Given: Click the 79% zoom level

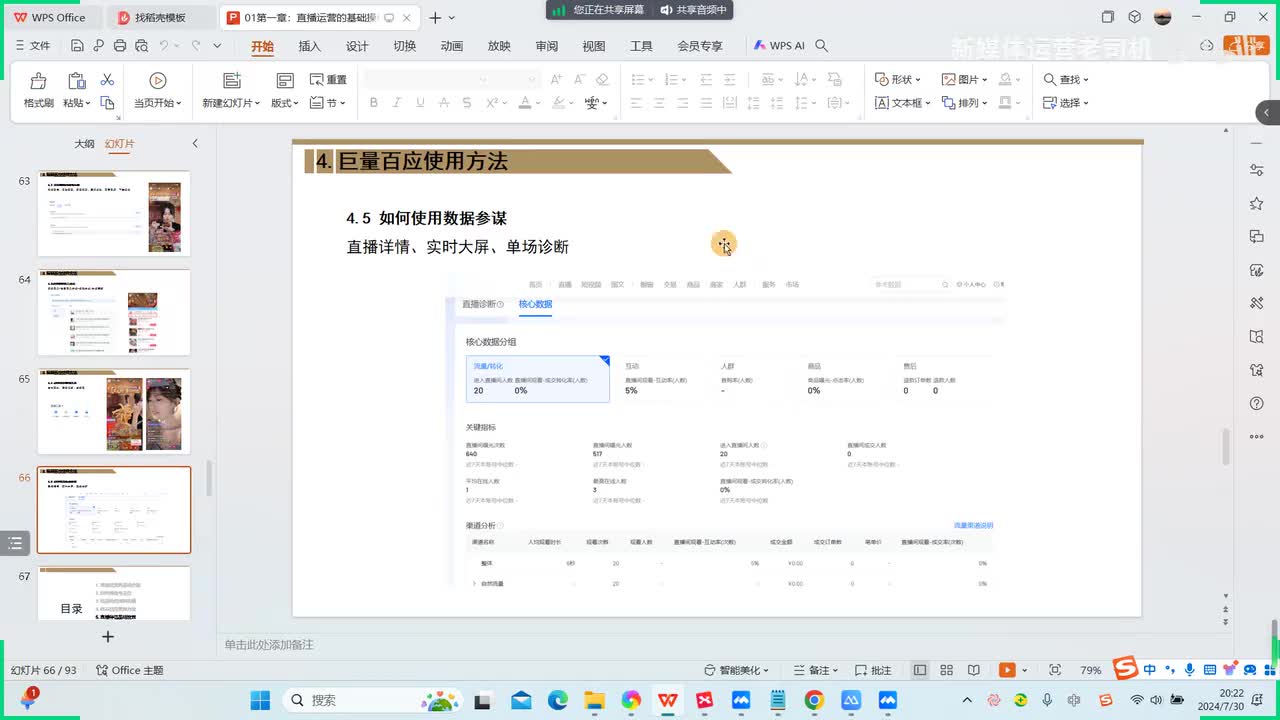Looking at the screenshot, I should 1091,670.
